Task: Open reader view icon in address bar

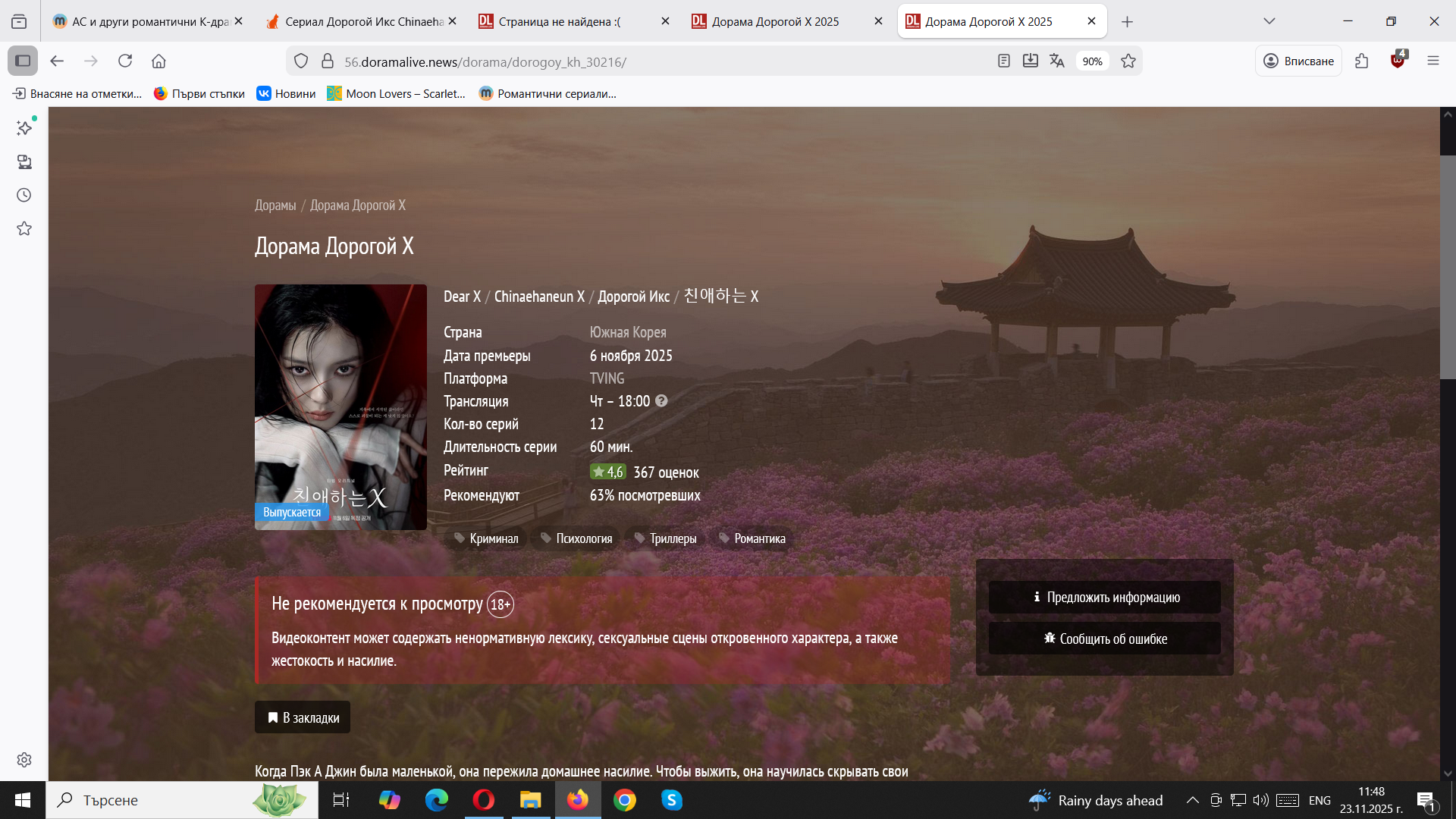Action: (x=1003, y=61)
